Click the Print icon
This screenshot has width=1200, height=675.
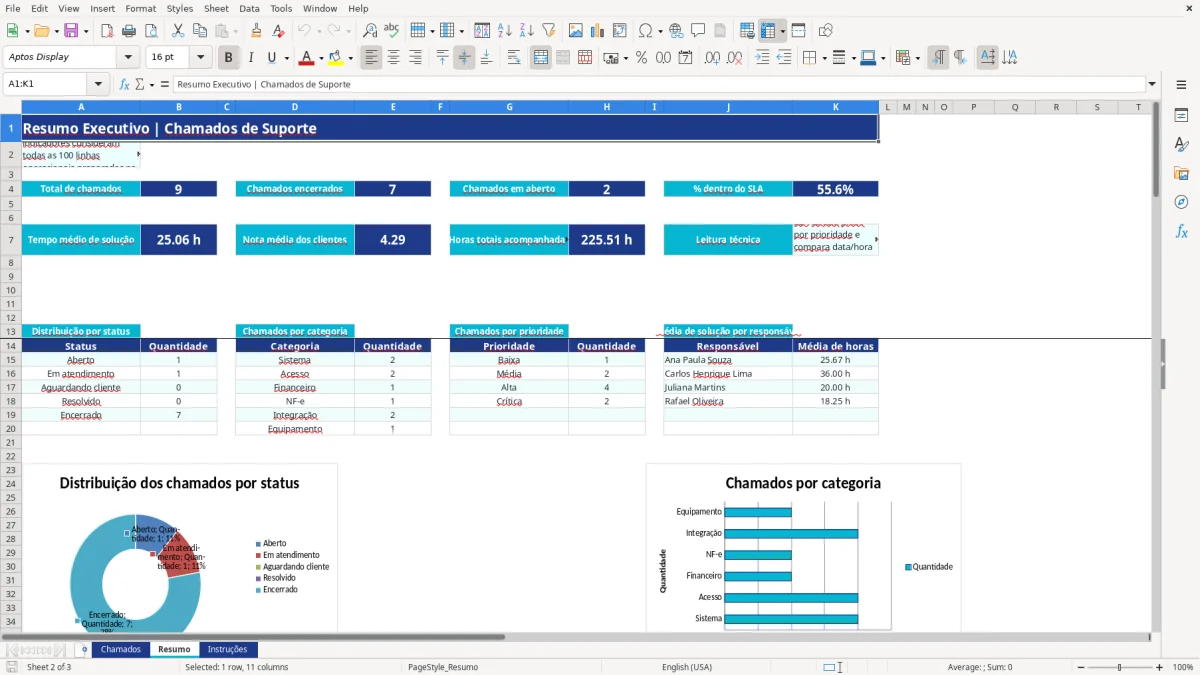click(x=131, y=31)
